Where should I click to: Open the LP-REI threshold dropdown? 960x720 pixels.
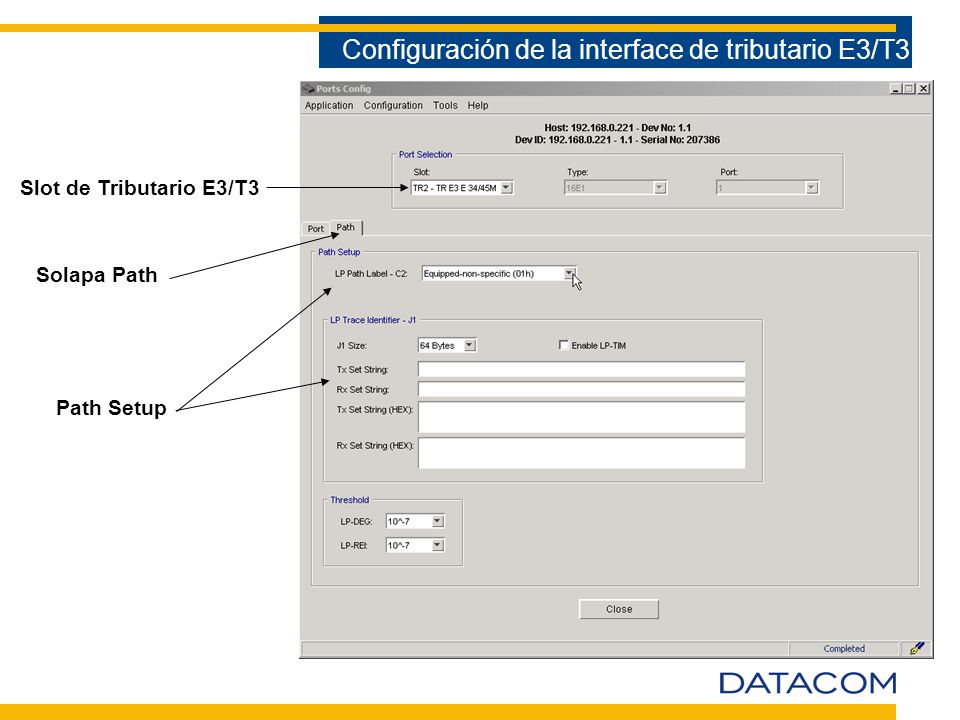click(x=415, y=545)
